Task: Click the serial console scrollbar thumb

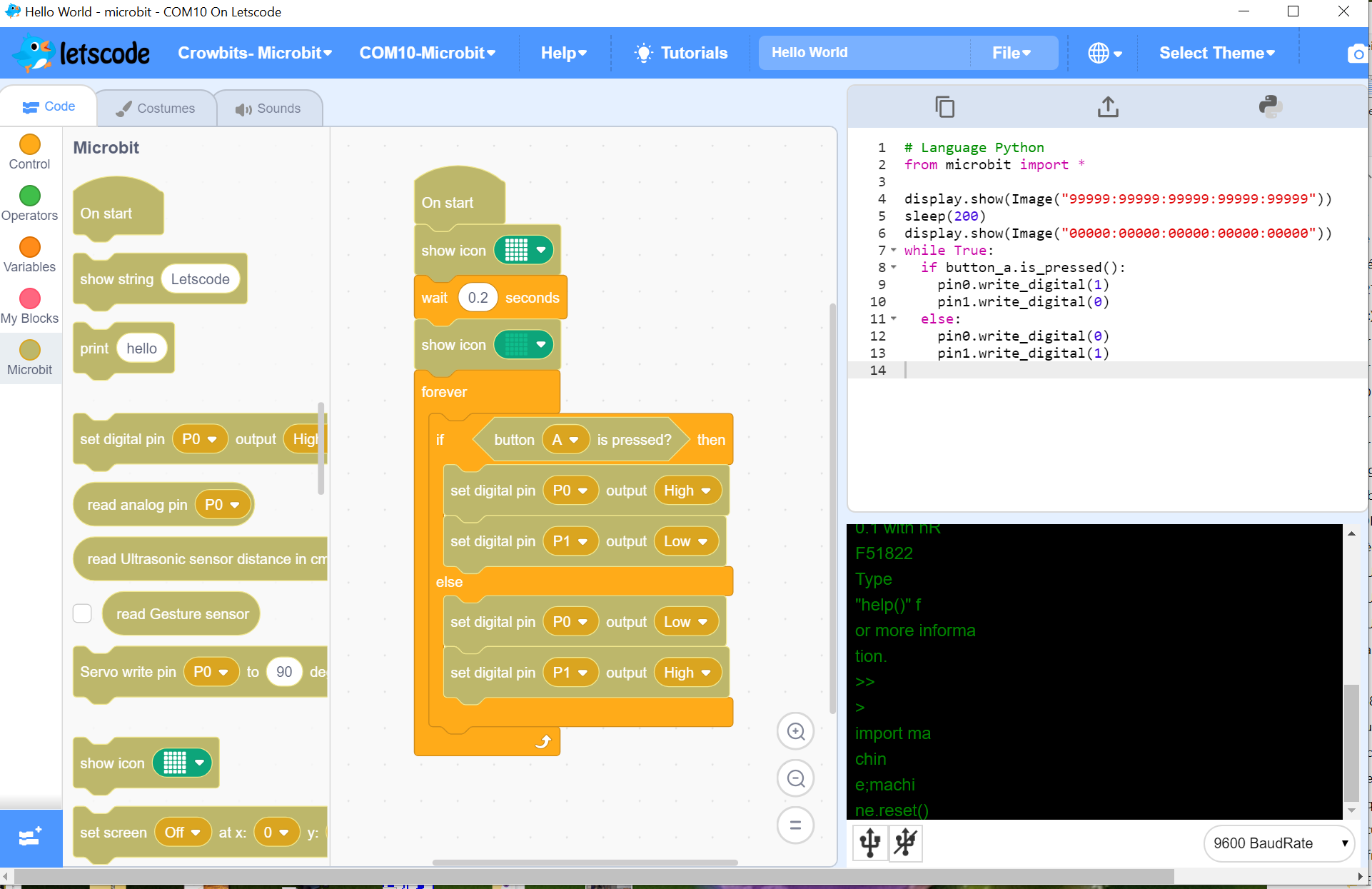Action: [1351, 743]
